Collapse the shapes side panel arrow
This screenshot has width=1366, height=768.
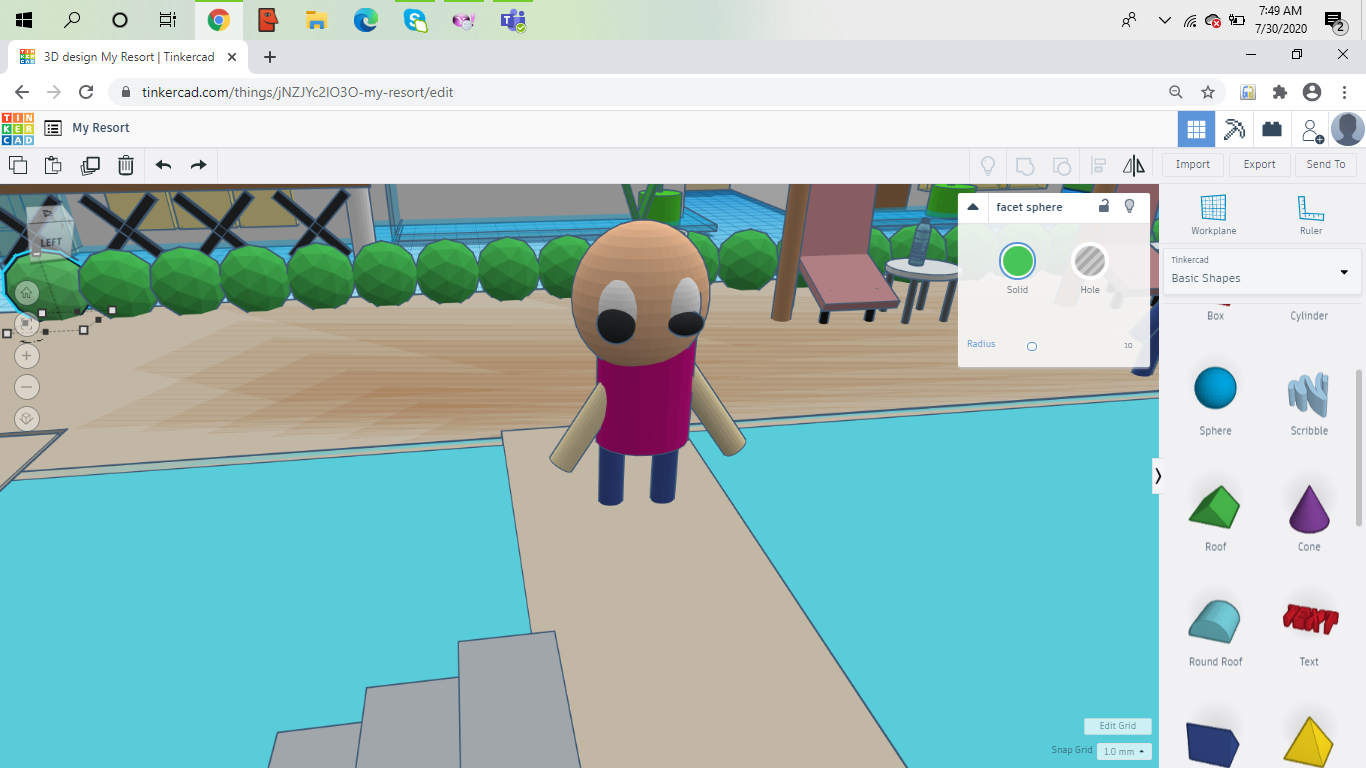(x=1158, y=476)
